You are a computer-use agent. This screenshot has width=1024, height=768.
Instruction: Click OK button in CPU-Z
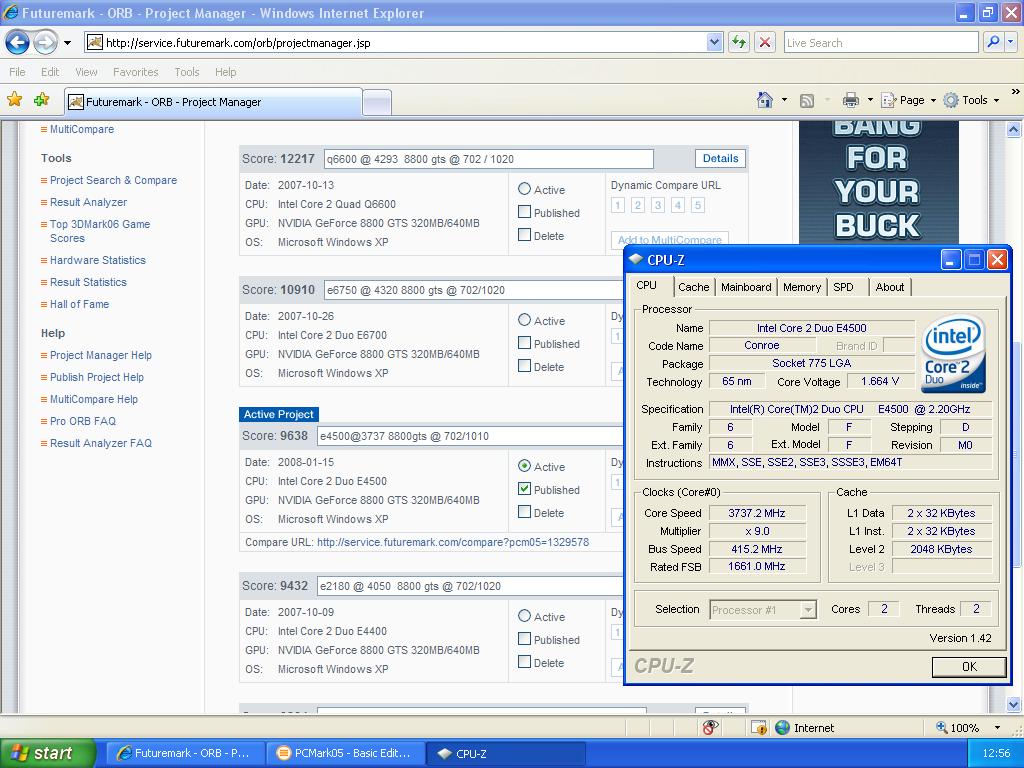tap(969, 666)
